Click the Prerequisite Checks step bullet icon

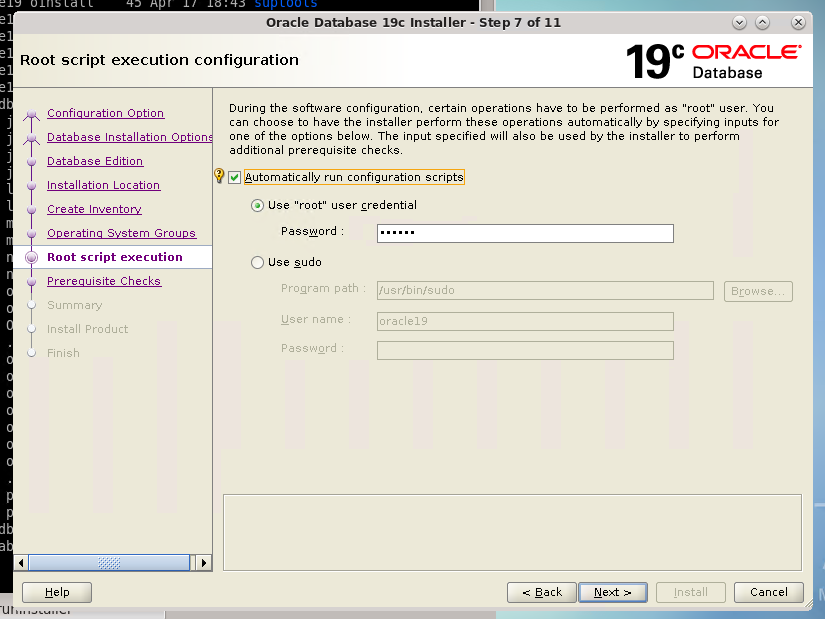[x=32, y=282]
